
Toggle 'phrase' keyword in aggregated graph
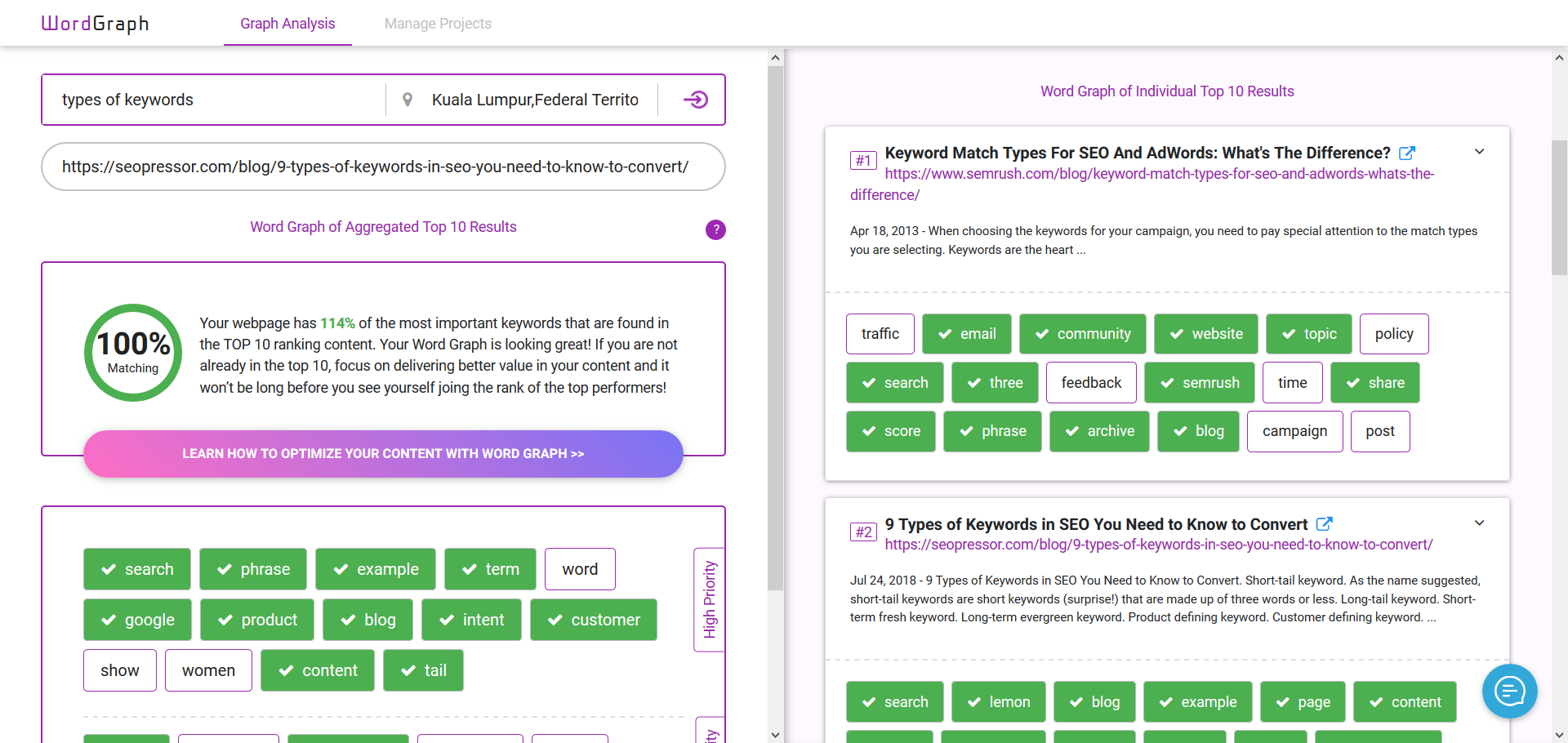(x=253, y=569)
